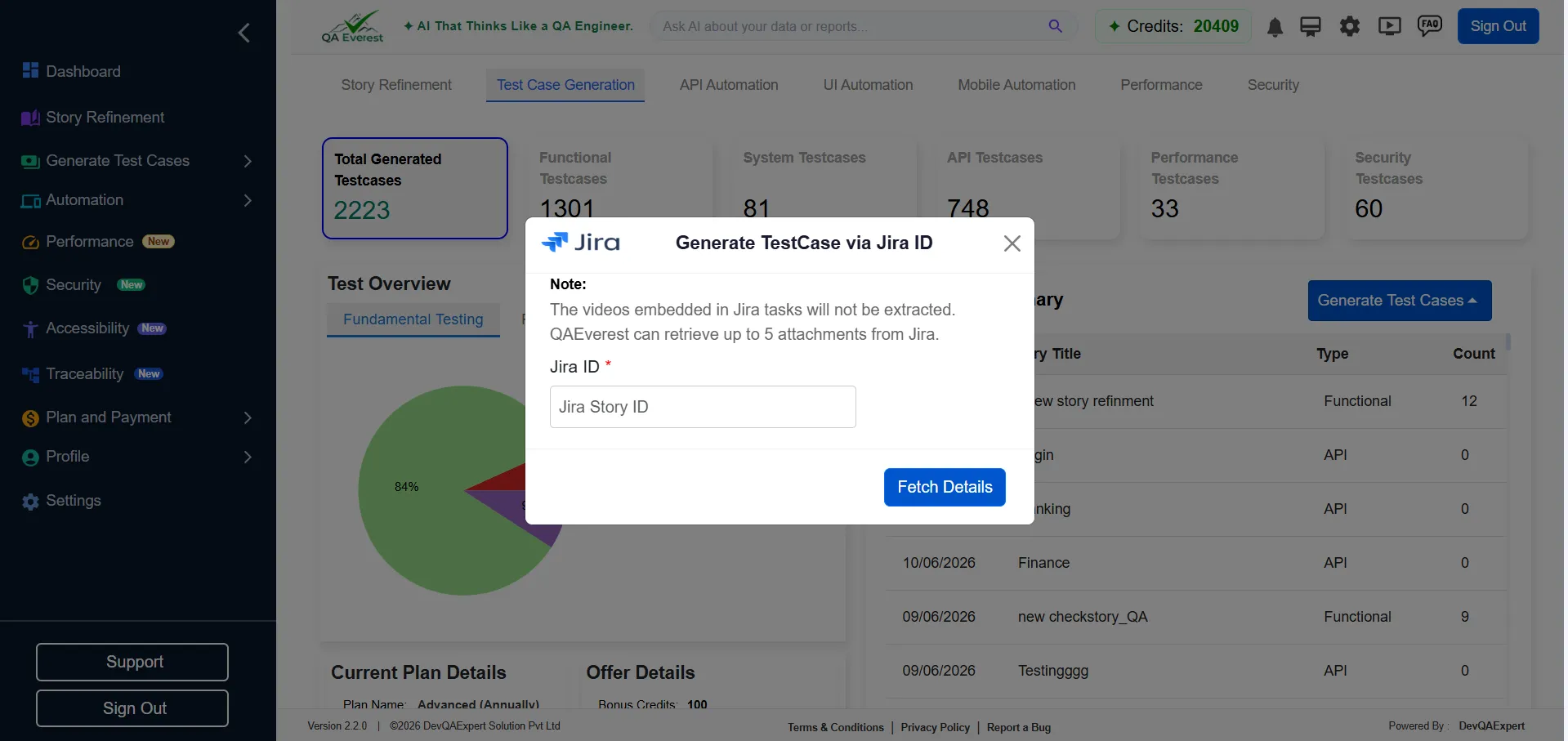This screenshot has height=741, width=1568.
Task: Click the Type column header
Action: tap(1332, 354)
